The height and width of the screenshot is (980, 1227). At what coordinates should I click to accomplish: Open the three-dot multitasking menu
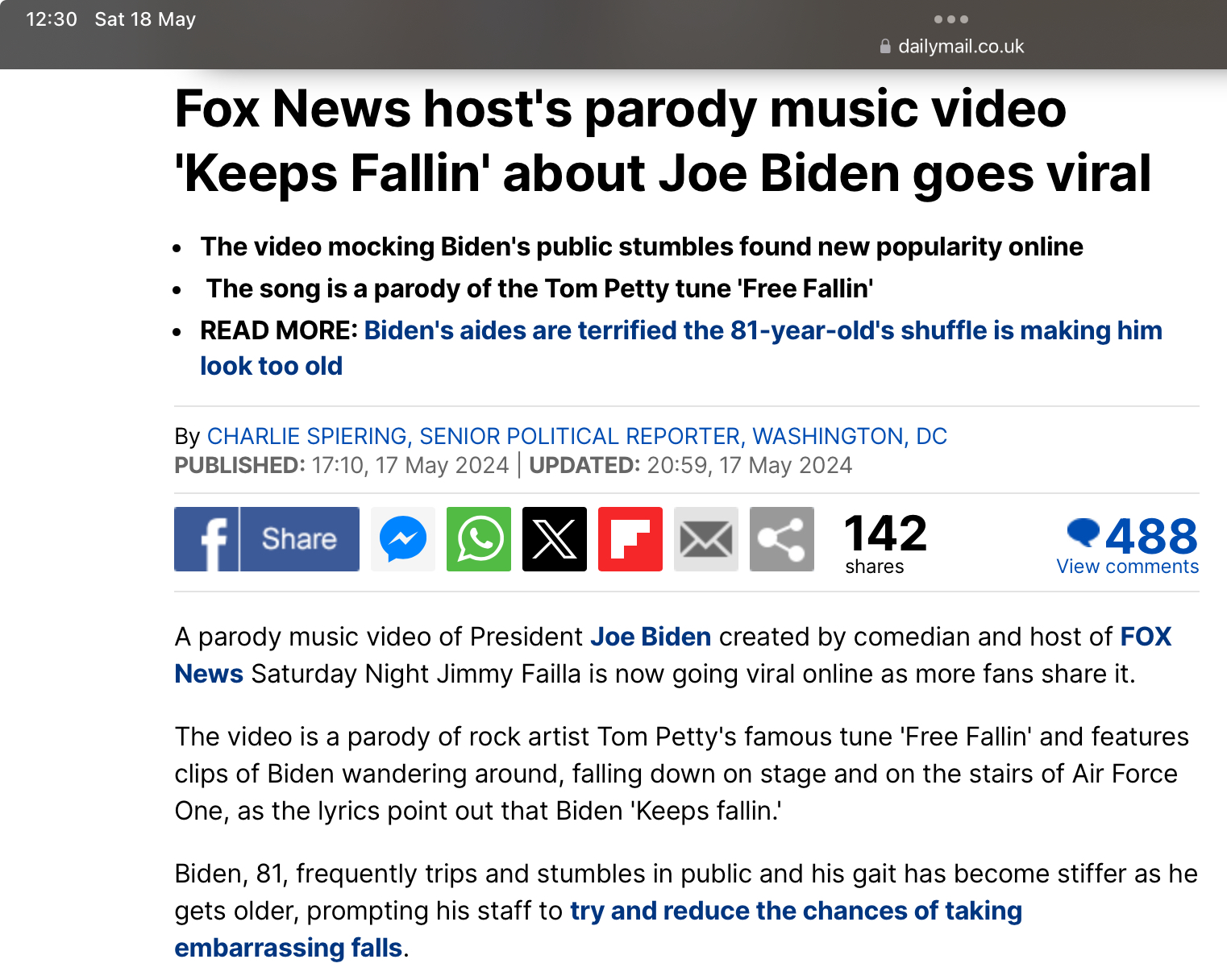(x=951, y=19)
